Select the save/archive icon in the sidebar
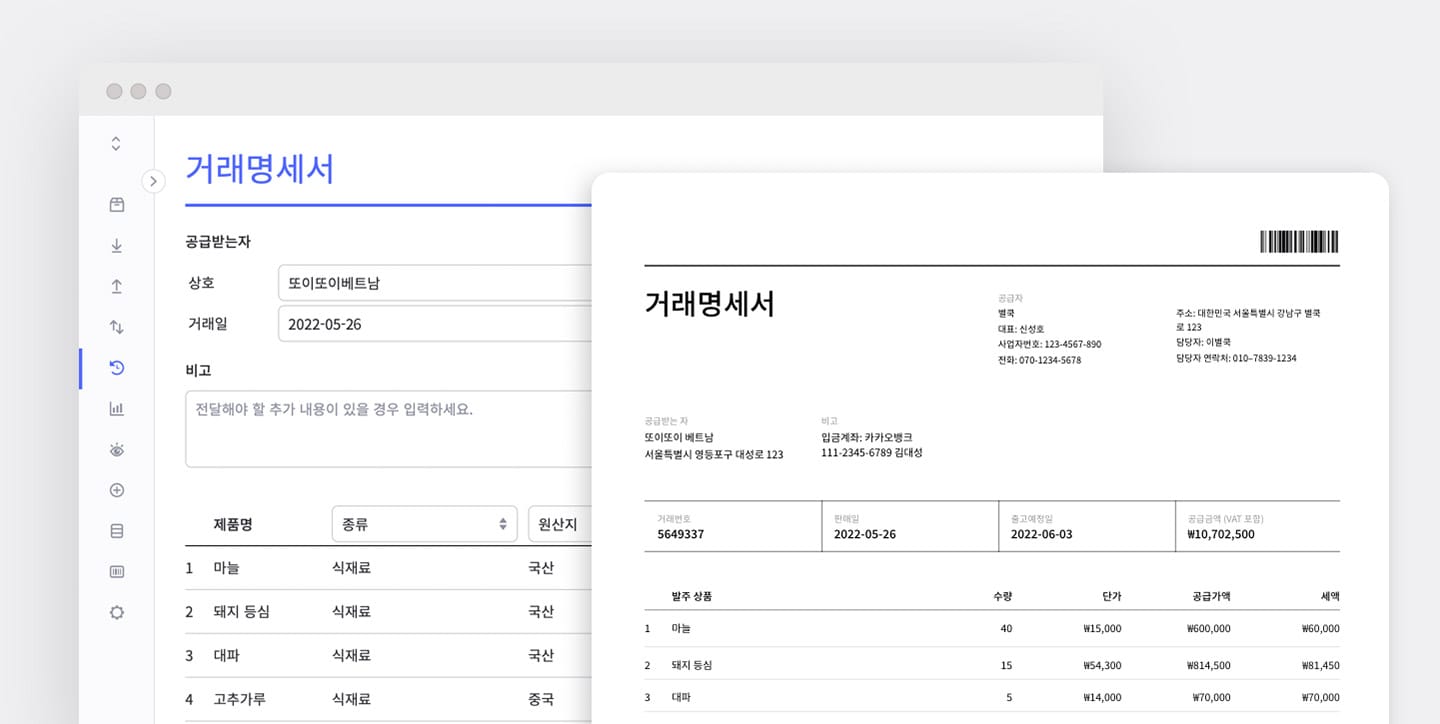The height and width of the screenshot is (724, 1440). point(116,204)
